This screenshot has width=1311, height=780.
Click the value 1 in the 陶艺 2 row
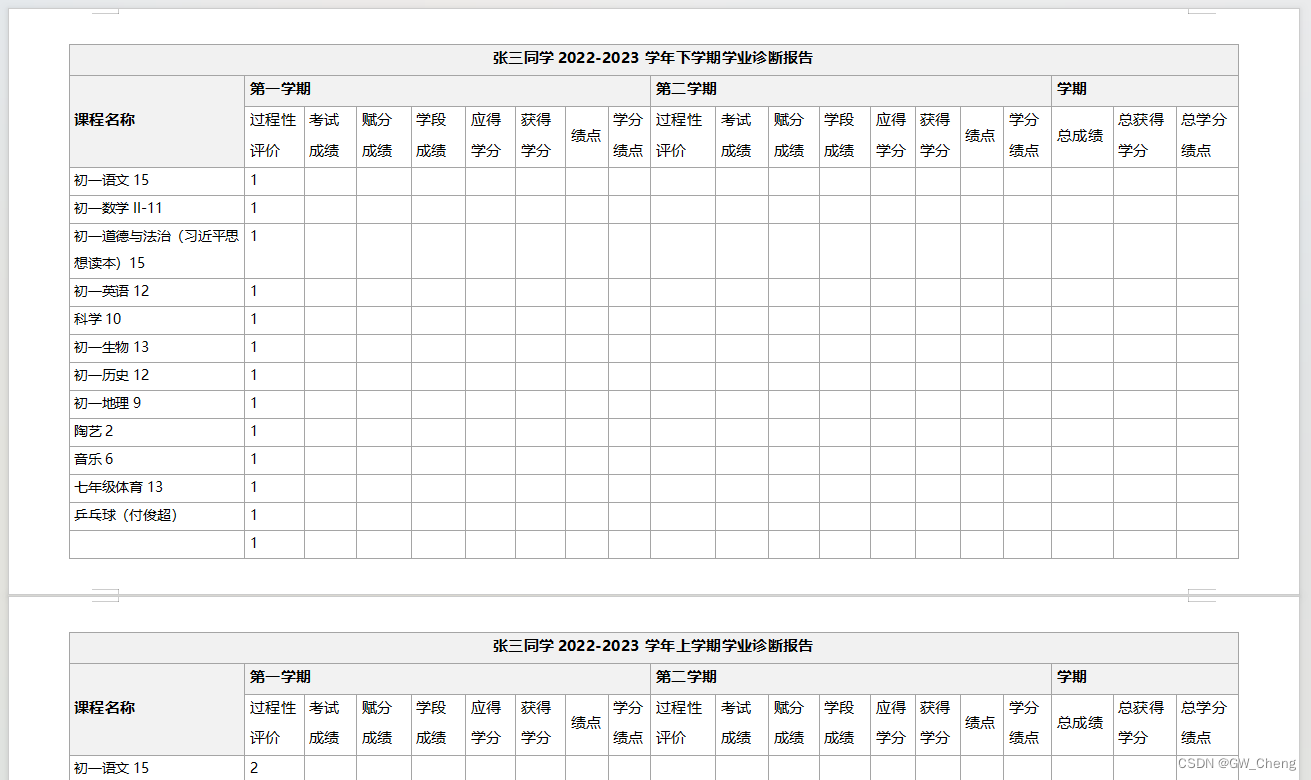254,431
